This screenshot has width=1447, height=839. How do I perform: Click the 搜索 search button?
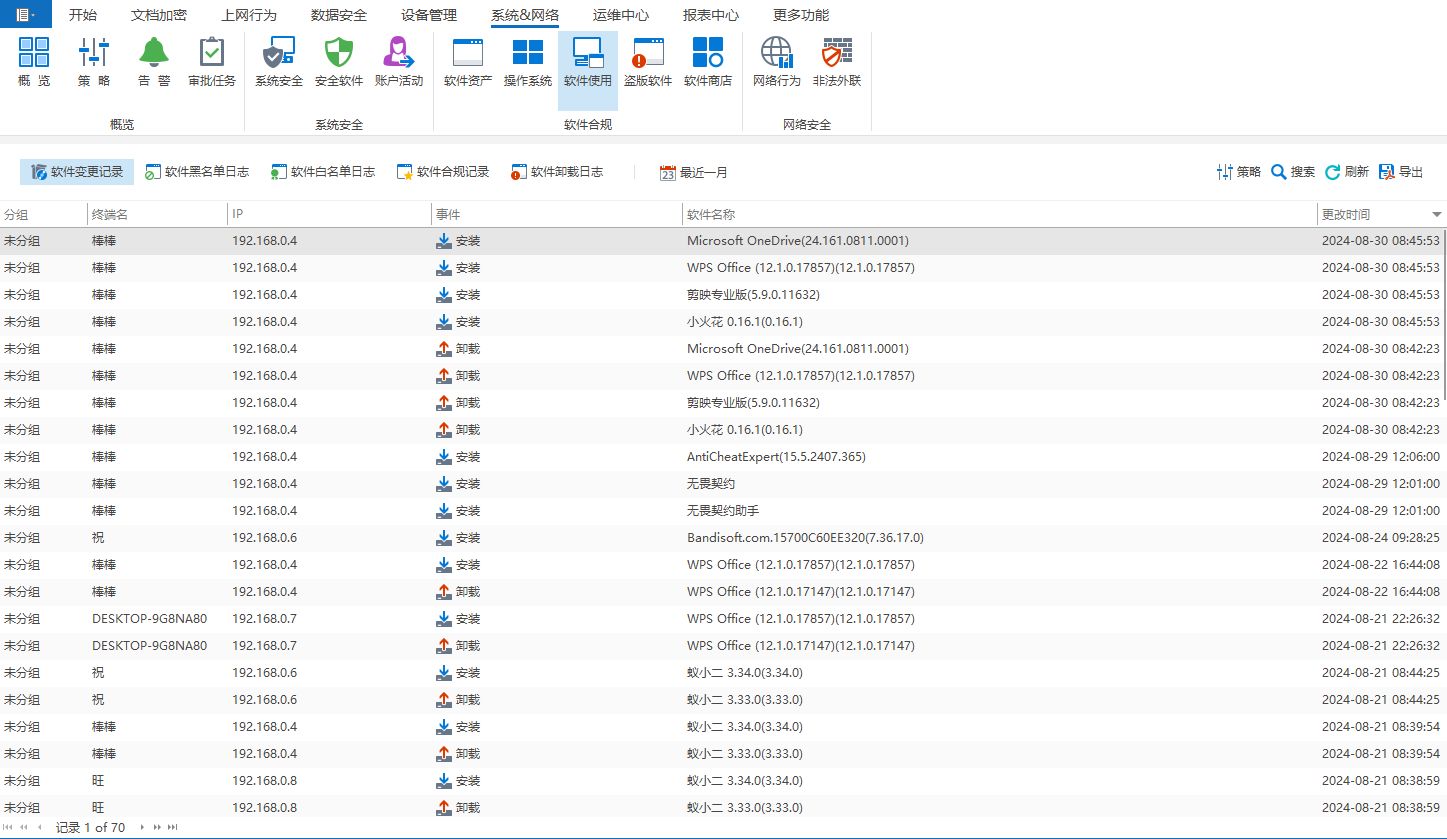[x=1293, y=172]
